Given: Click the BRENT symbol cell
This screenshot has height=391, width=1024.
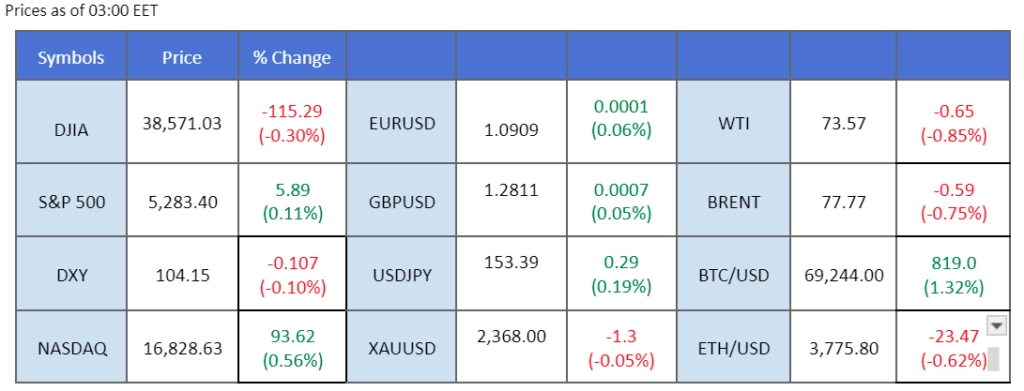Looking at the screenshot, I should pos(733,200).
